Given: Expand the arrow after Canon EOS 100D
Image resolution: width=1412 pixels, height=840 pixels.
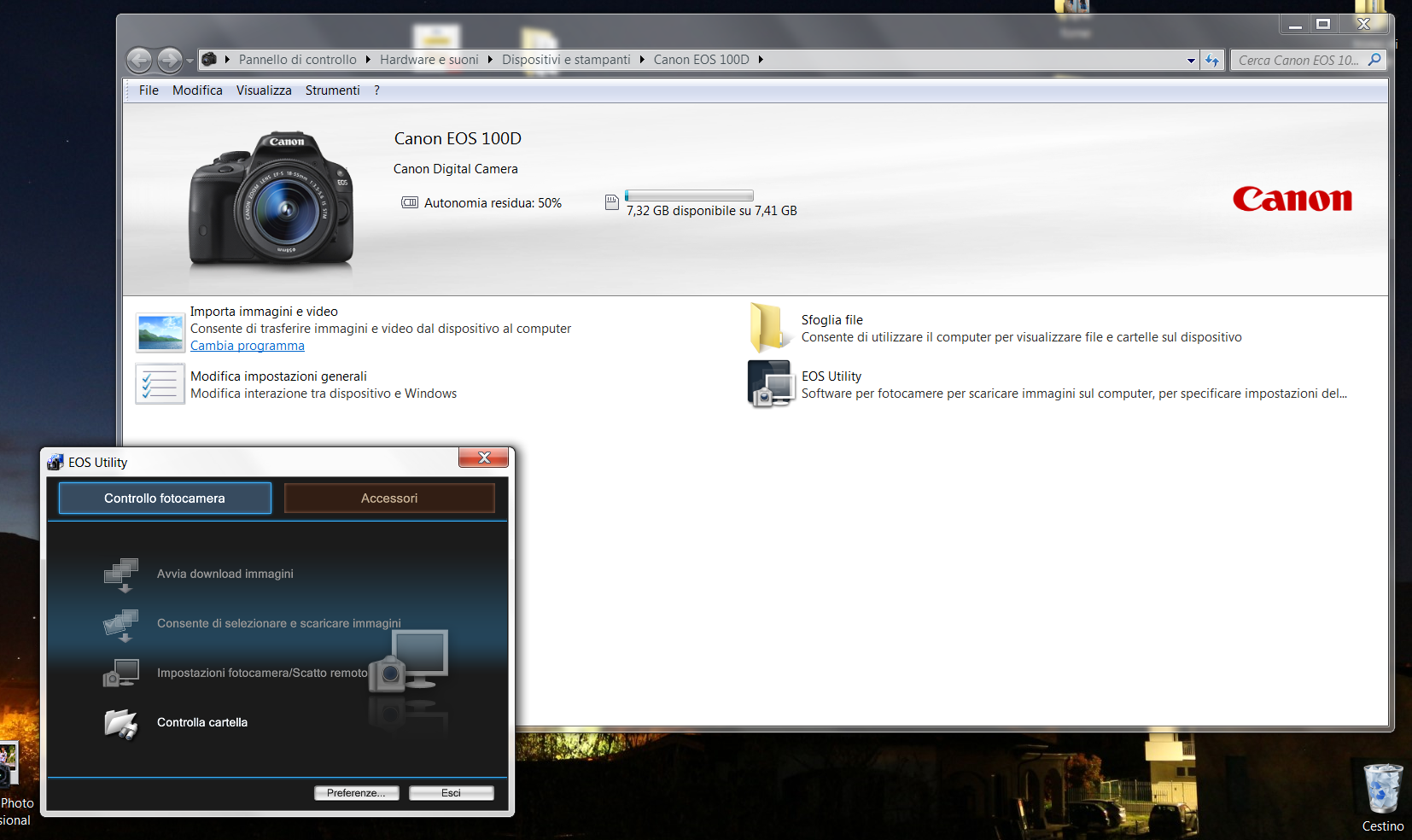Looking at the screenshot, I should [761, 60].
